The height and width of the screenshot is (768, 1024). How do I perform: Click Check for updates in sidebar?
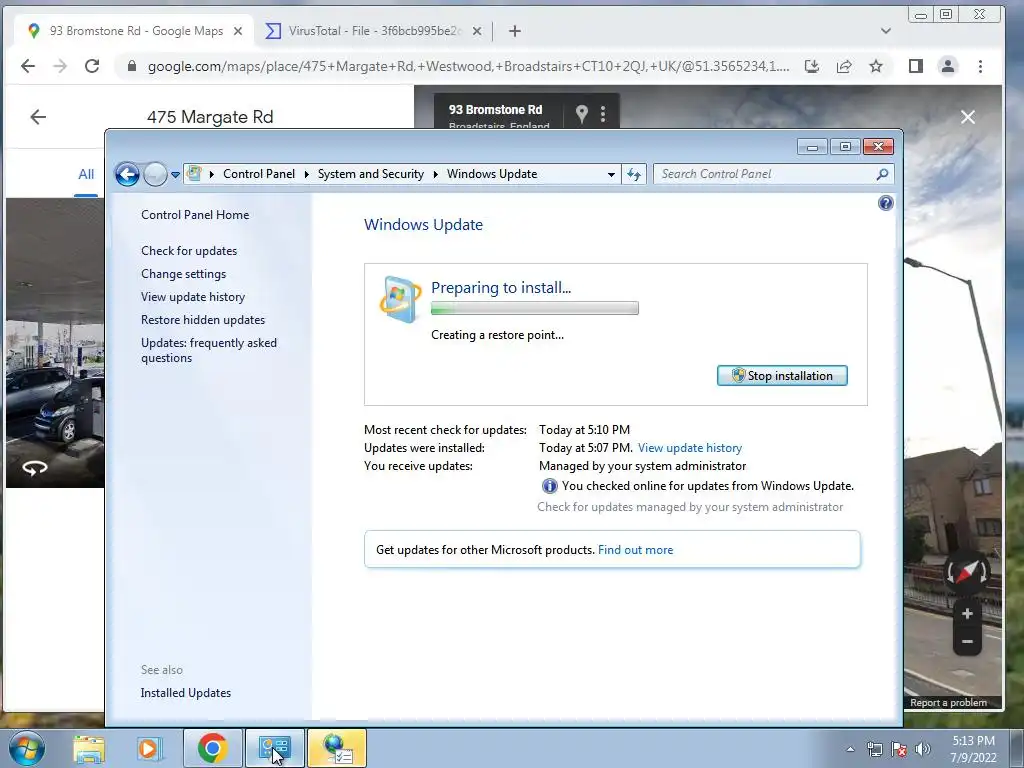tap(189, 251)
